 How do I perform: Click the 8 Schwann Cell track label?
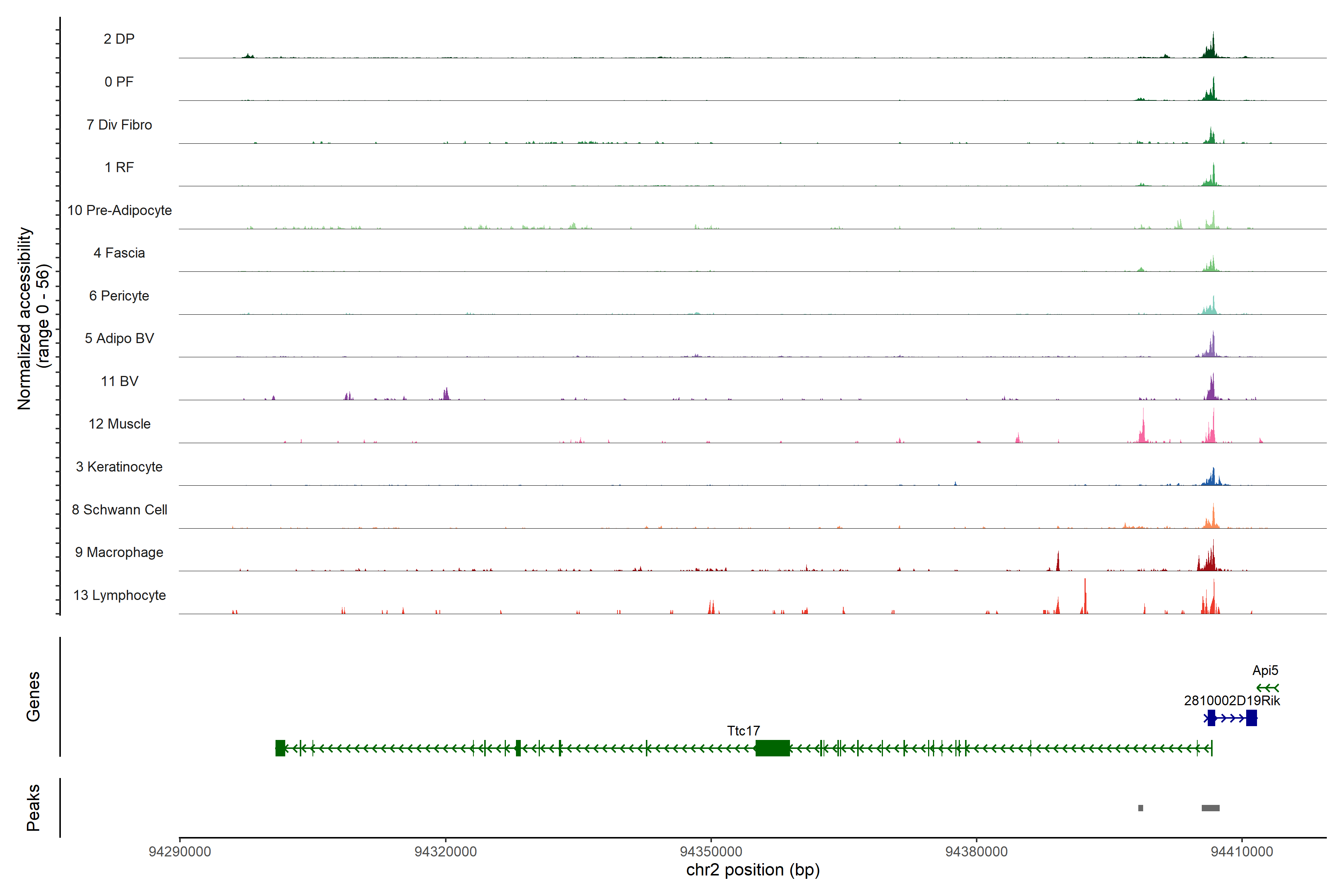click(119, 510)
